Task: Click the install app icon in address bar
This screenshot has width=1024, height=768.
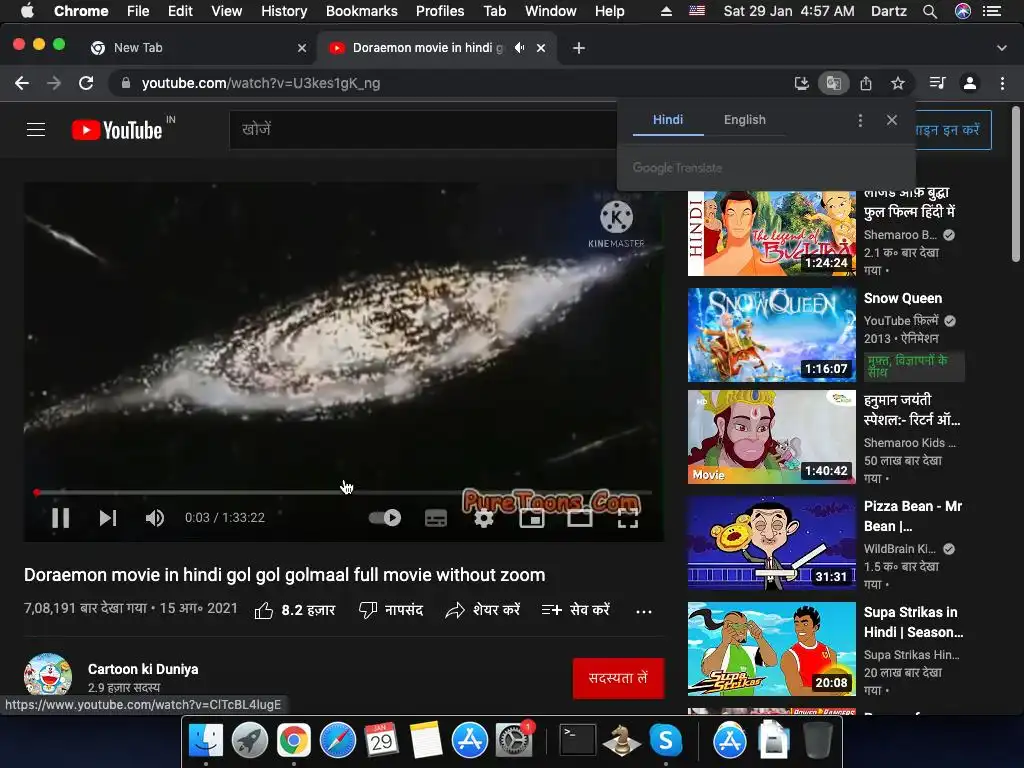Action: pyautogui.click(x=801, y=83)
